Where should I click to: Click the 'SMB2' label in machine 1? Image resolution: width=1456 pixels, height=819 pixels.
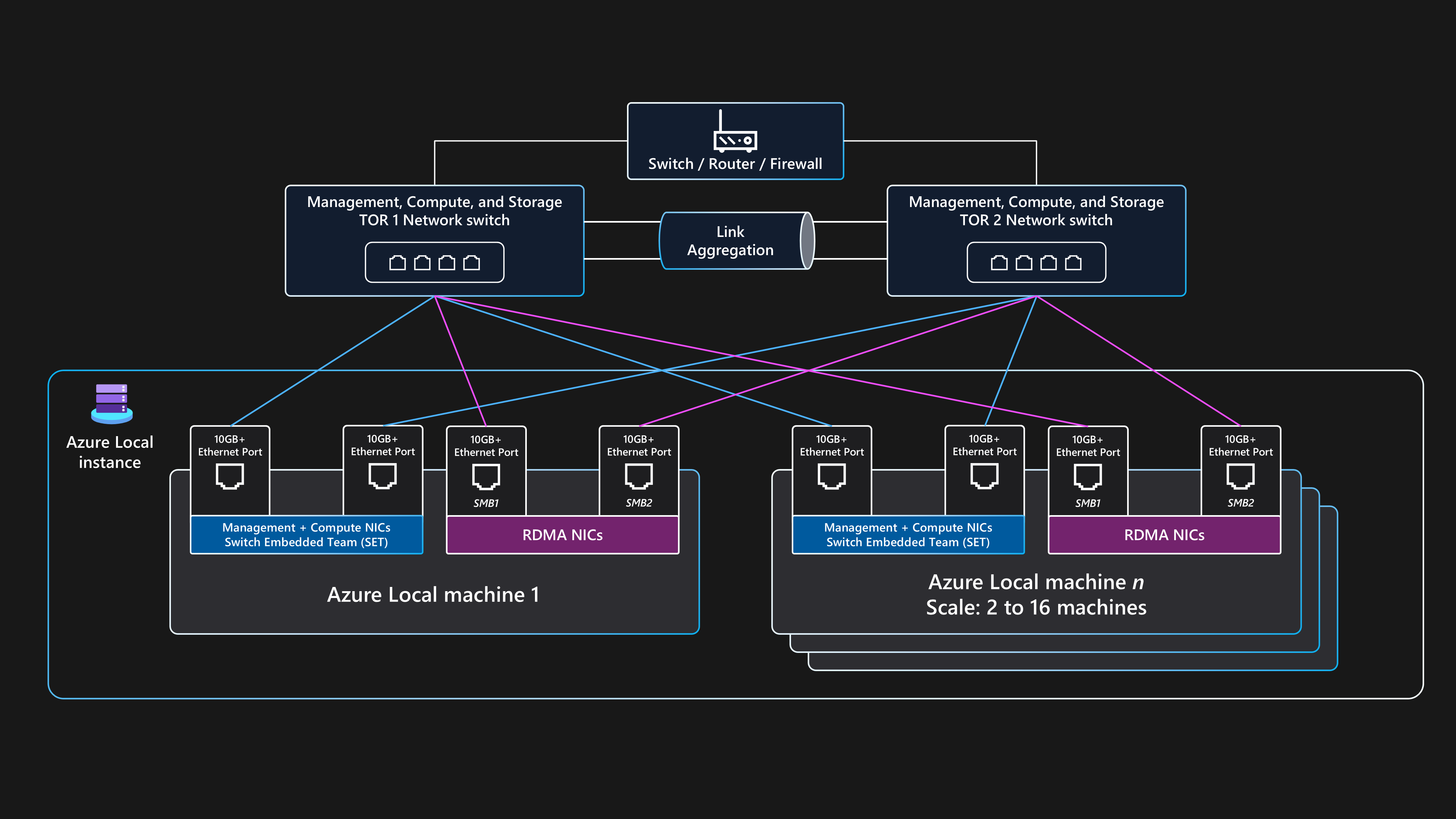tap(639, 502)
